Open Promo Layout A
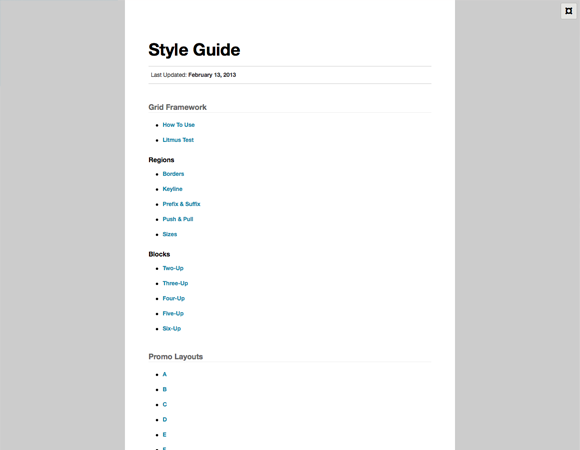This screenshot has width=580, height=450. click(165, 375)
